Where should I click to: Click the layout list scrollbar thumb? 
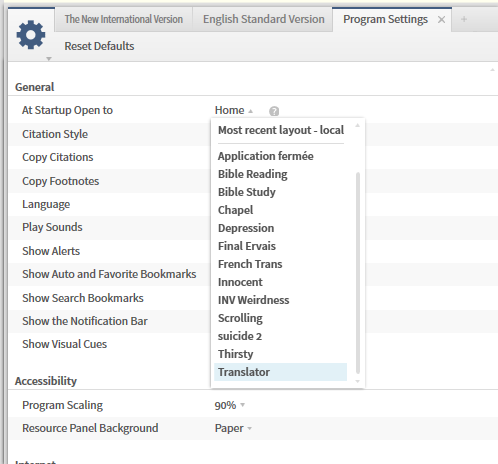pos(358,273)
